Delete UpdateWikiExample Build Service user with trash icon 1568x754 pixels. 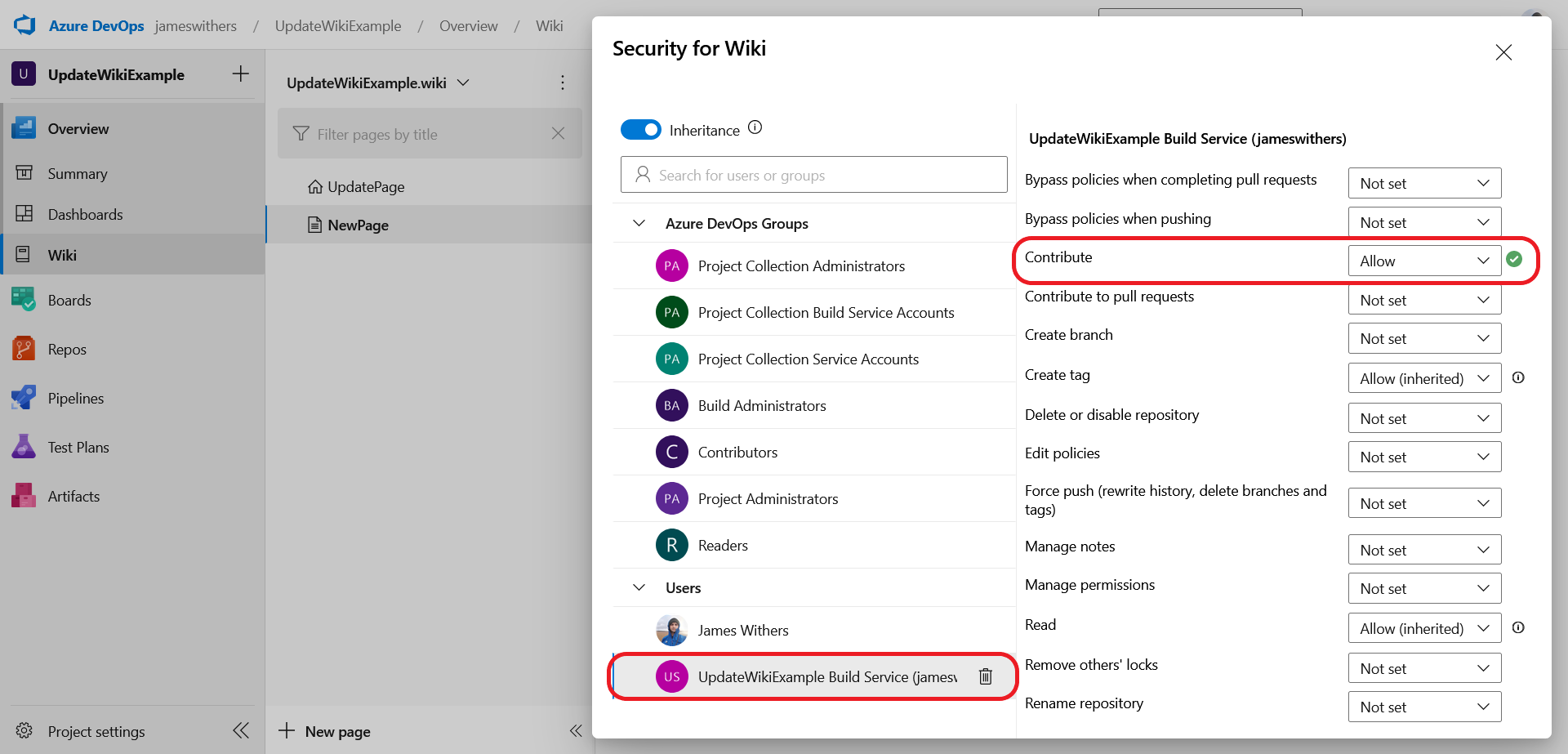[986, 676]
